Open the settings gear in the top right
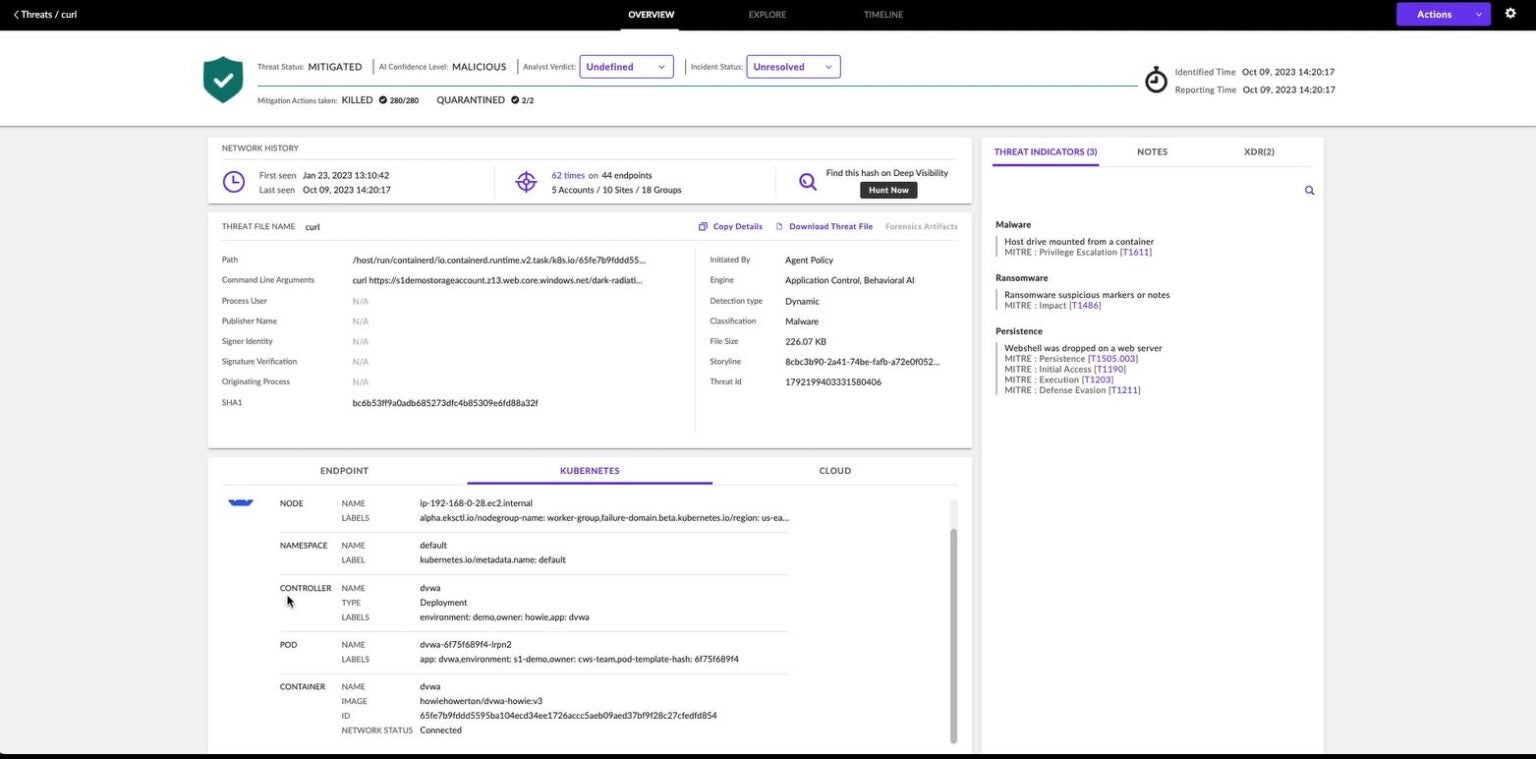This screenshot has width=1536, height=759. pyautogui.click(x=1510, y=14)
